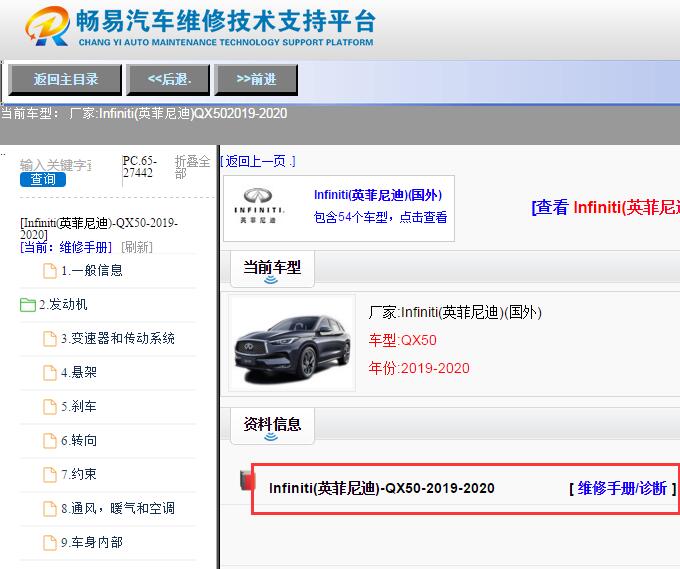The height and width of the screenshot is (569, 680).
Task: Click the >>前进 forward button
Action: pos(256,79)
